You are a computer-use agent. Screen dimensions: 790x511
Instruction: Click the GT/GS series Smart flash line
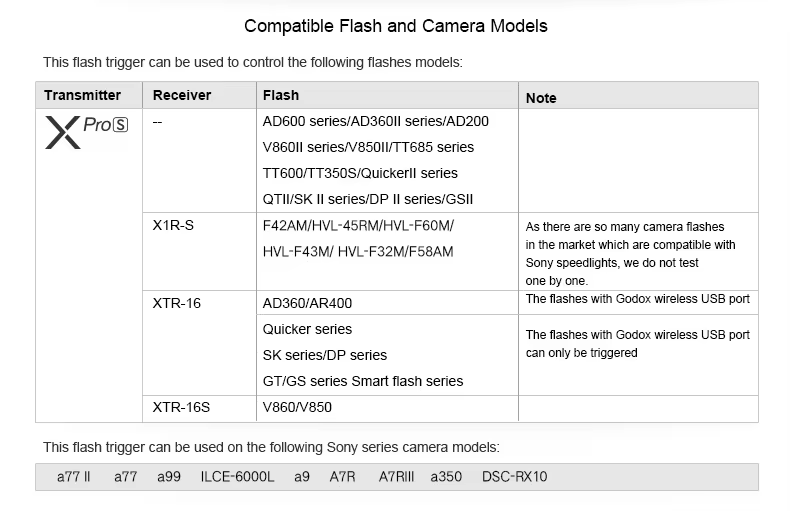click(x=363, y=381)
